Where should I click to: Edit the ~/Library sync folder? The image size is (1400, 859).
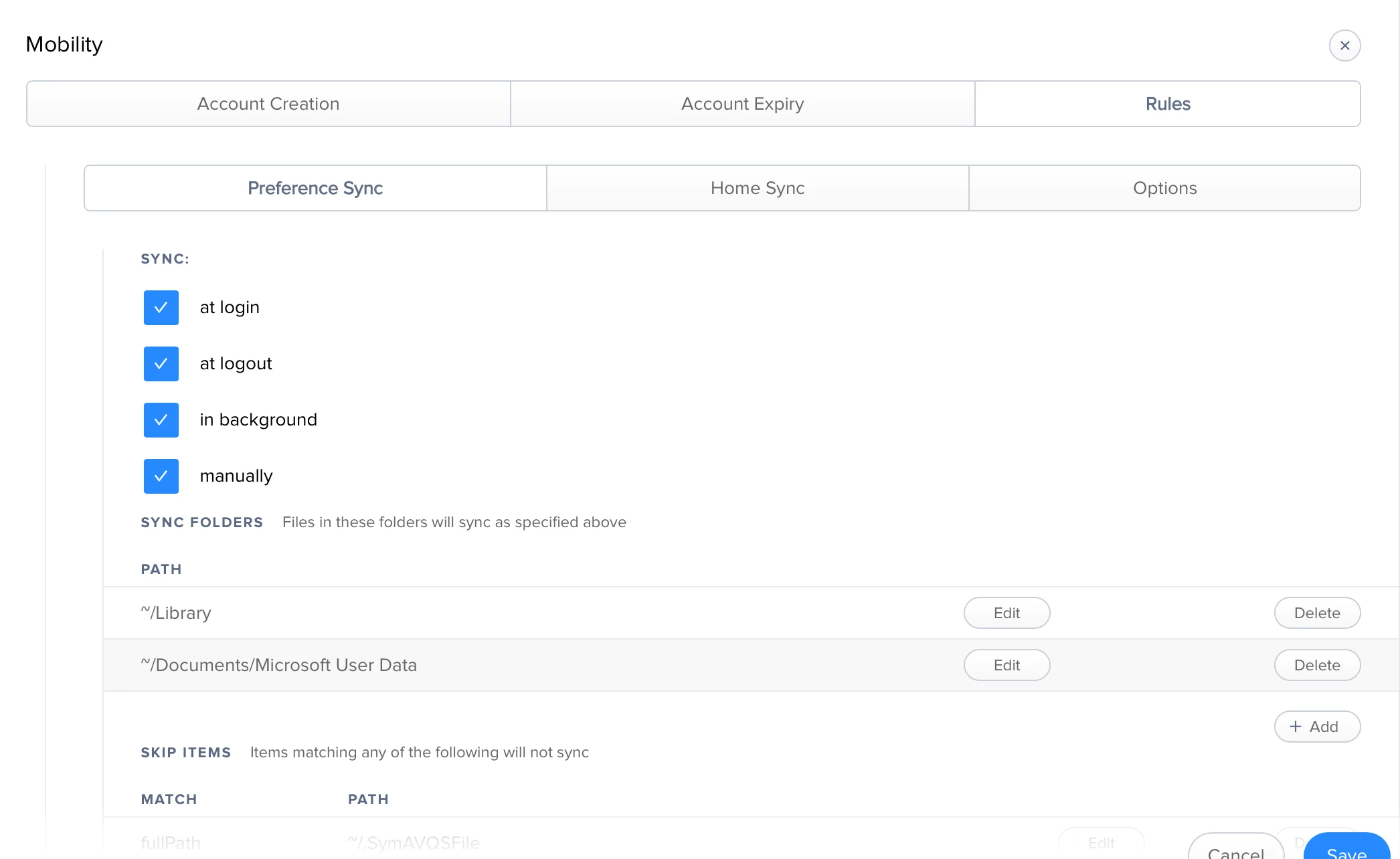coord(1007,613)
